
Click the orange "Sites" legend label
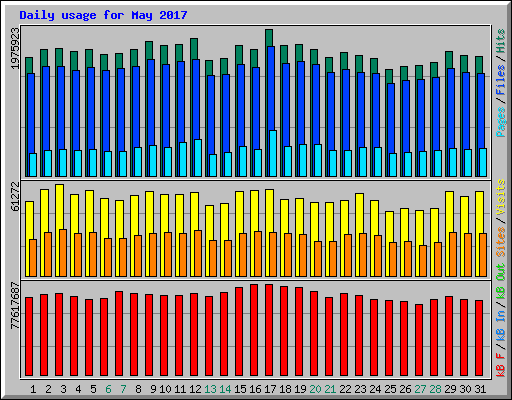click(x=501, y=242)
